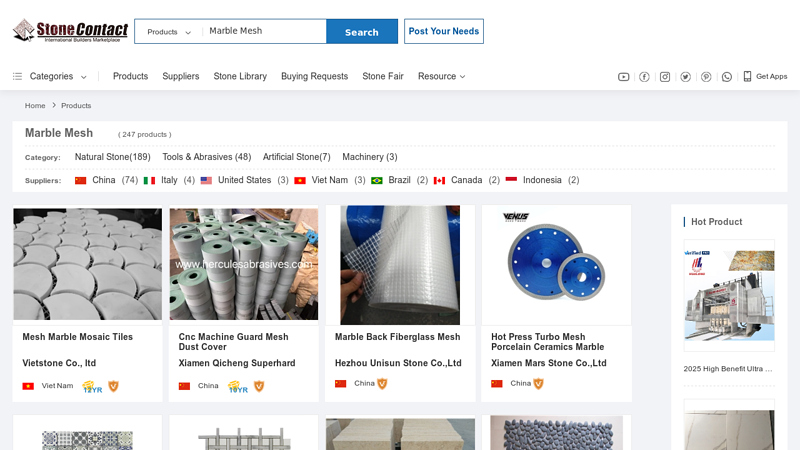This screenshot has width=800, height=450.
Task: Click the WhatsApp icon
Action: pyautogui.click(x=727, y=77)
